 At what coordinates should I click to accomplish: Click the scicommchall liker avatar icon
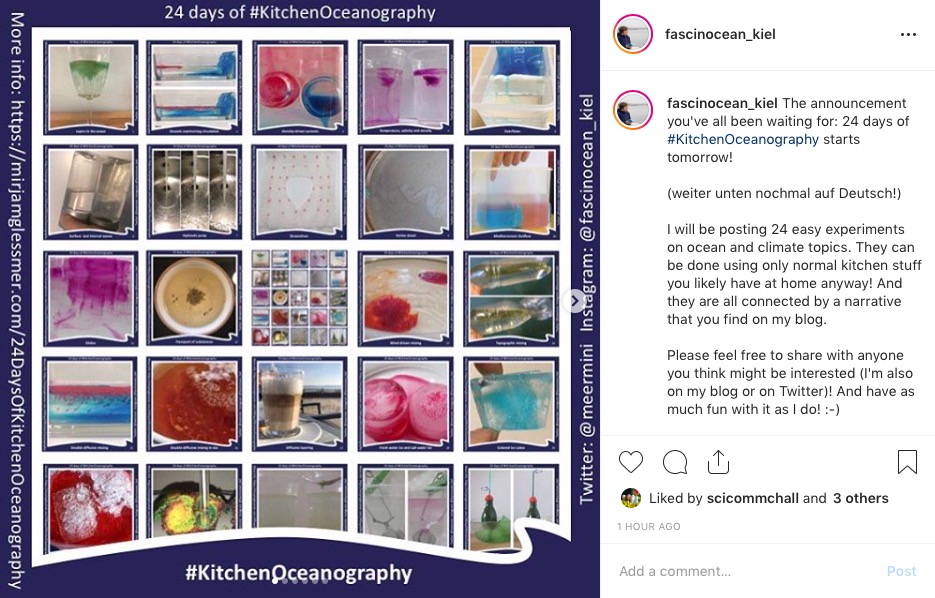tap(630, 498)
